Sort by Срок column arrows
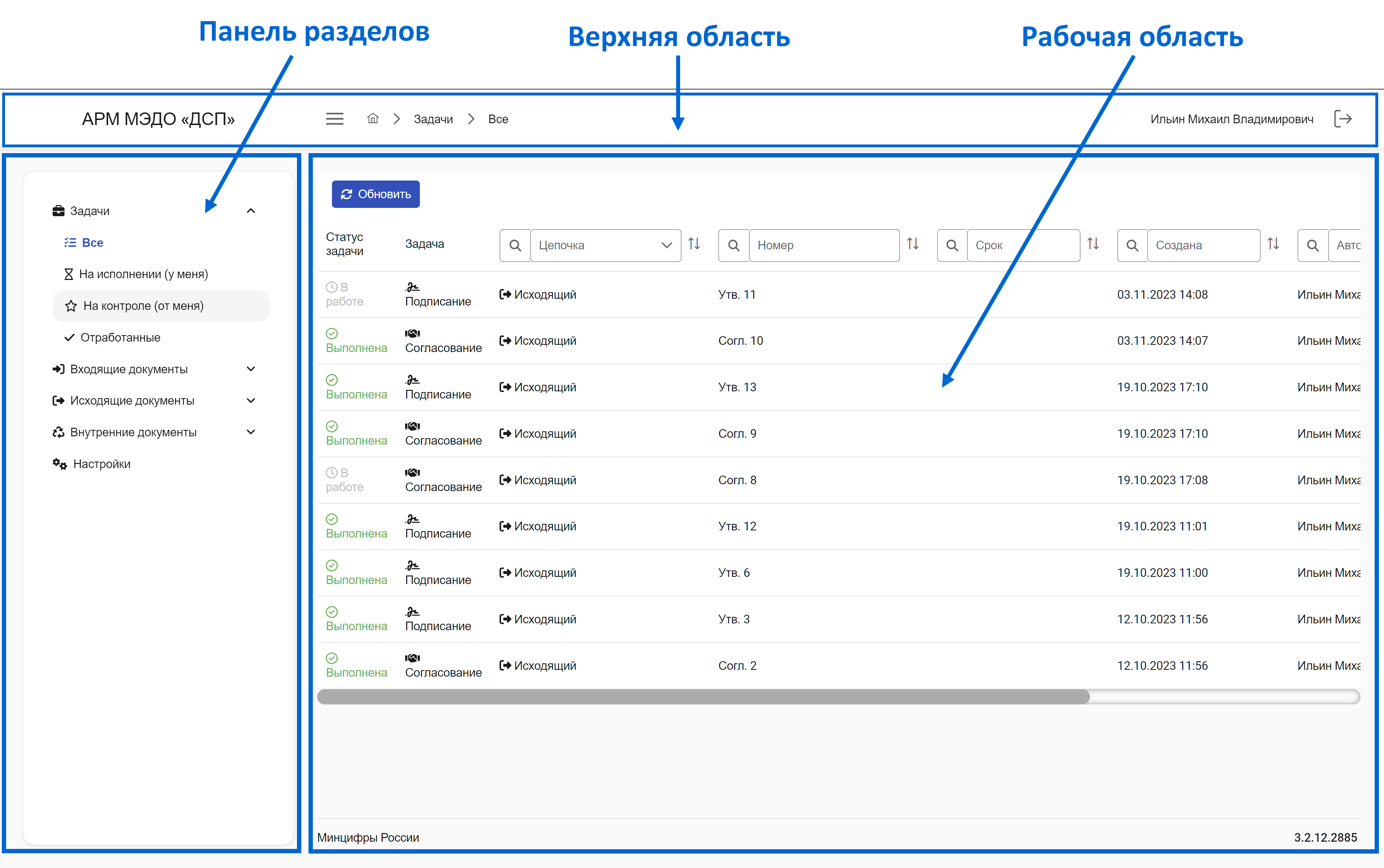This screenshot has height=868, width=1384. click(1093, 244)
